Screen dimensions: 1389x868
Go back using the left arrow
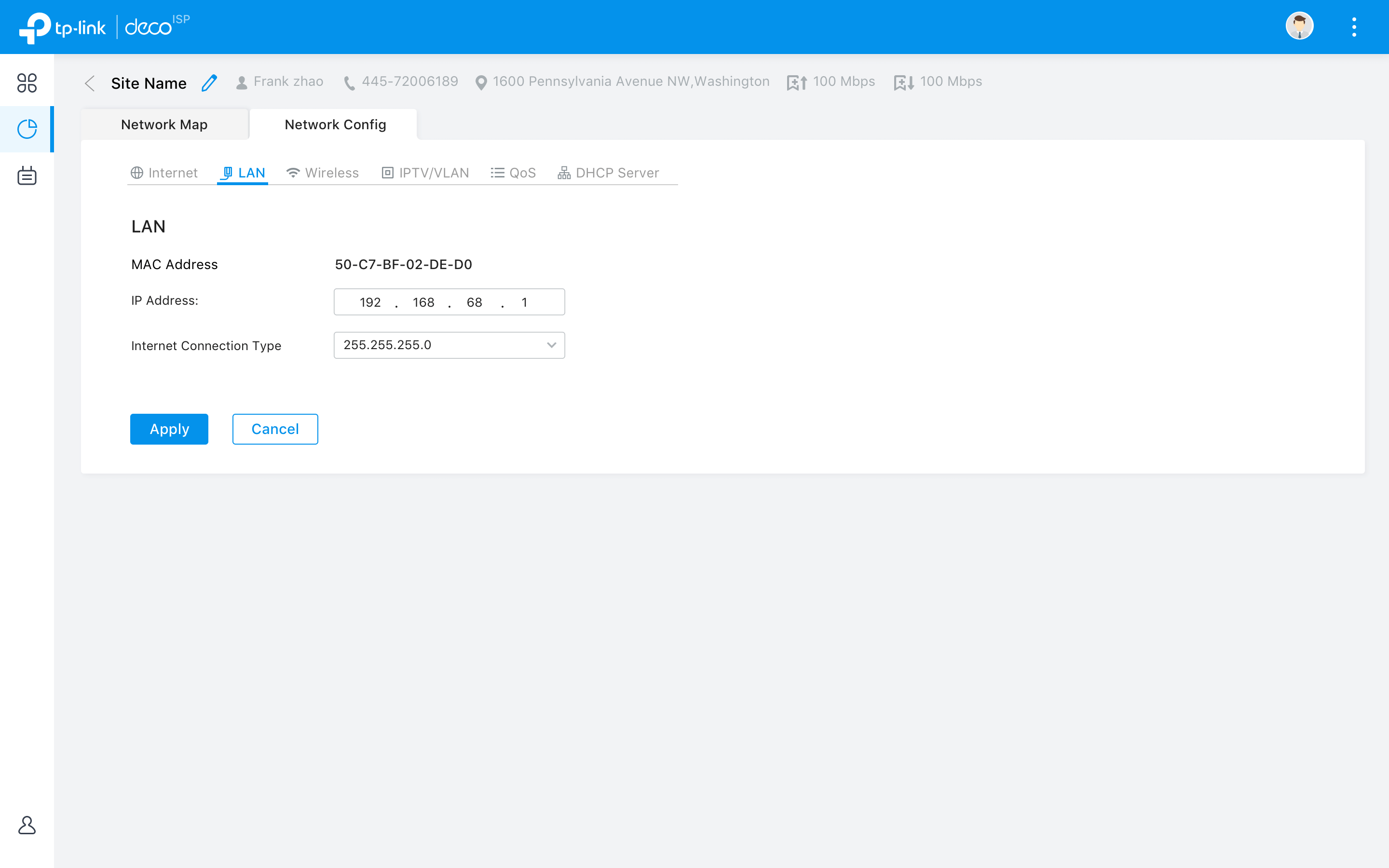90,83
